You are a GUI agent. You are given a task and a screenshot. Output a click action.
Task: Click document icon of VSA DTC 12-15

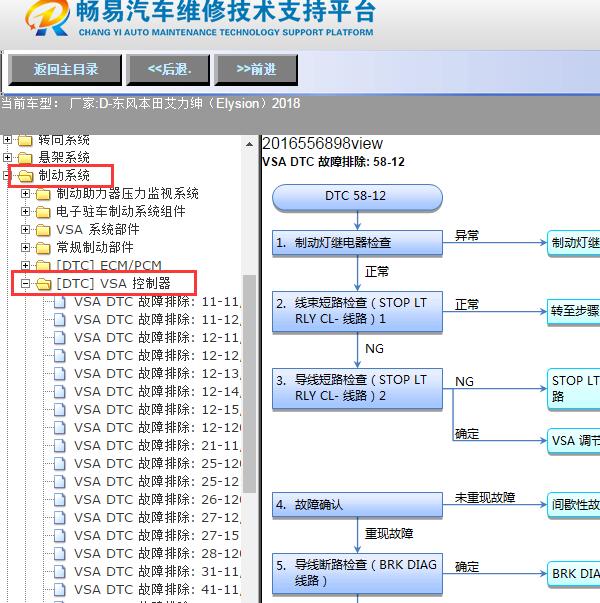60,410
